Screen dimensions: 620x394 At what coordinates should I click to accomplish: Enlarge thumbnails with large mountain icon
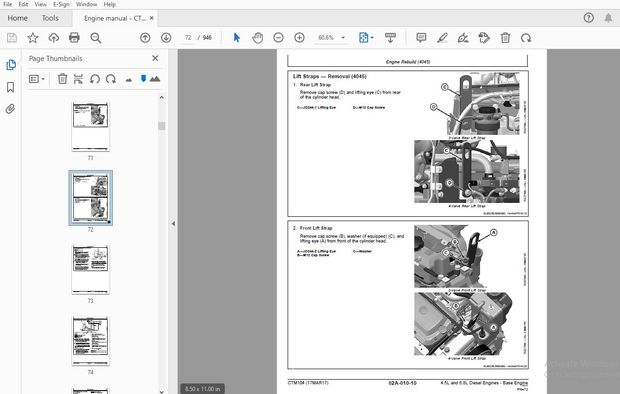(x=155, y=79)
